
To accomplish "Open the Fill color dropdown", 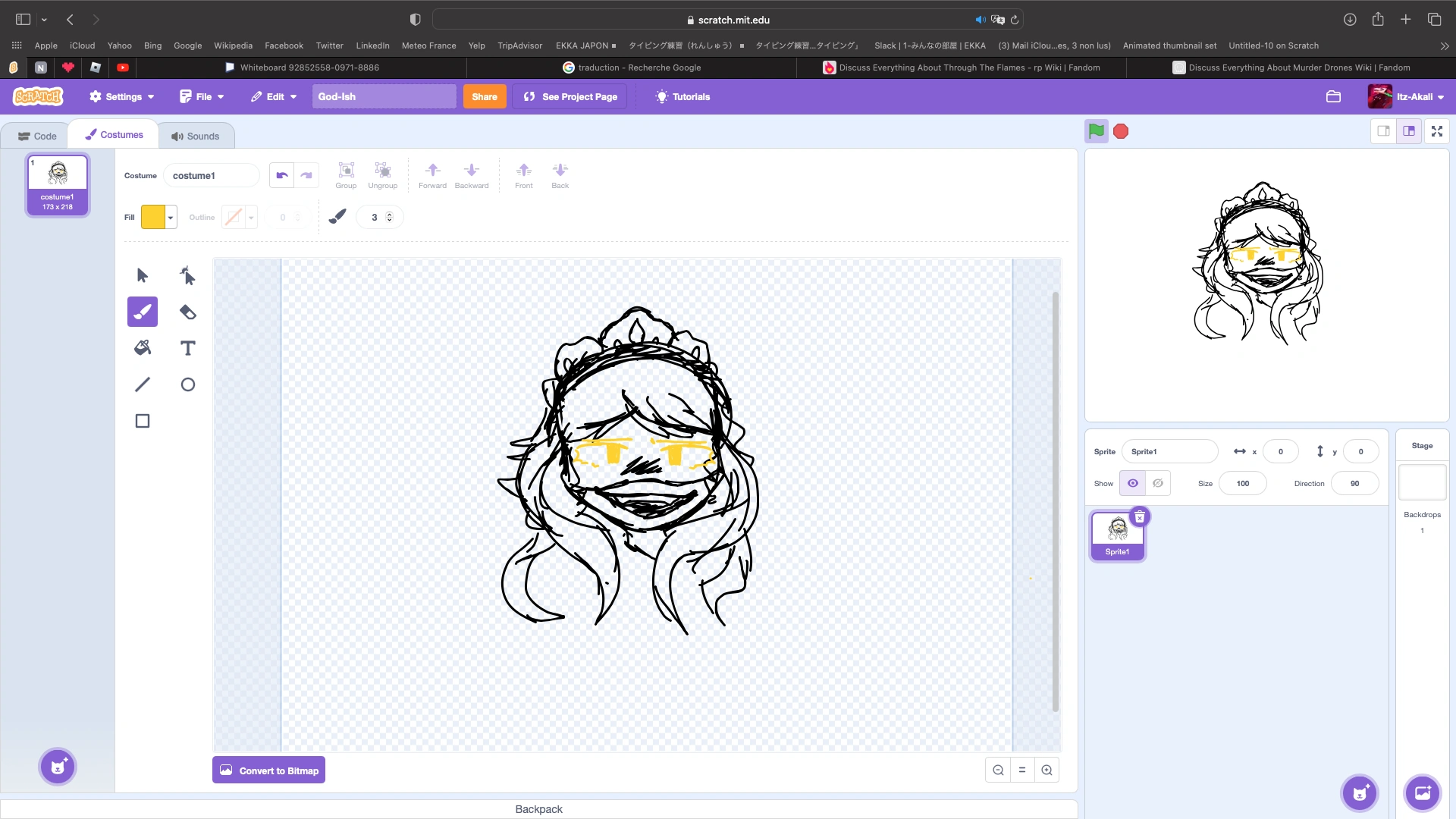I will click(170, 217).
